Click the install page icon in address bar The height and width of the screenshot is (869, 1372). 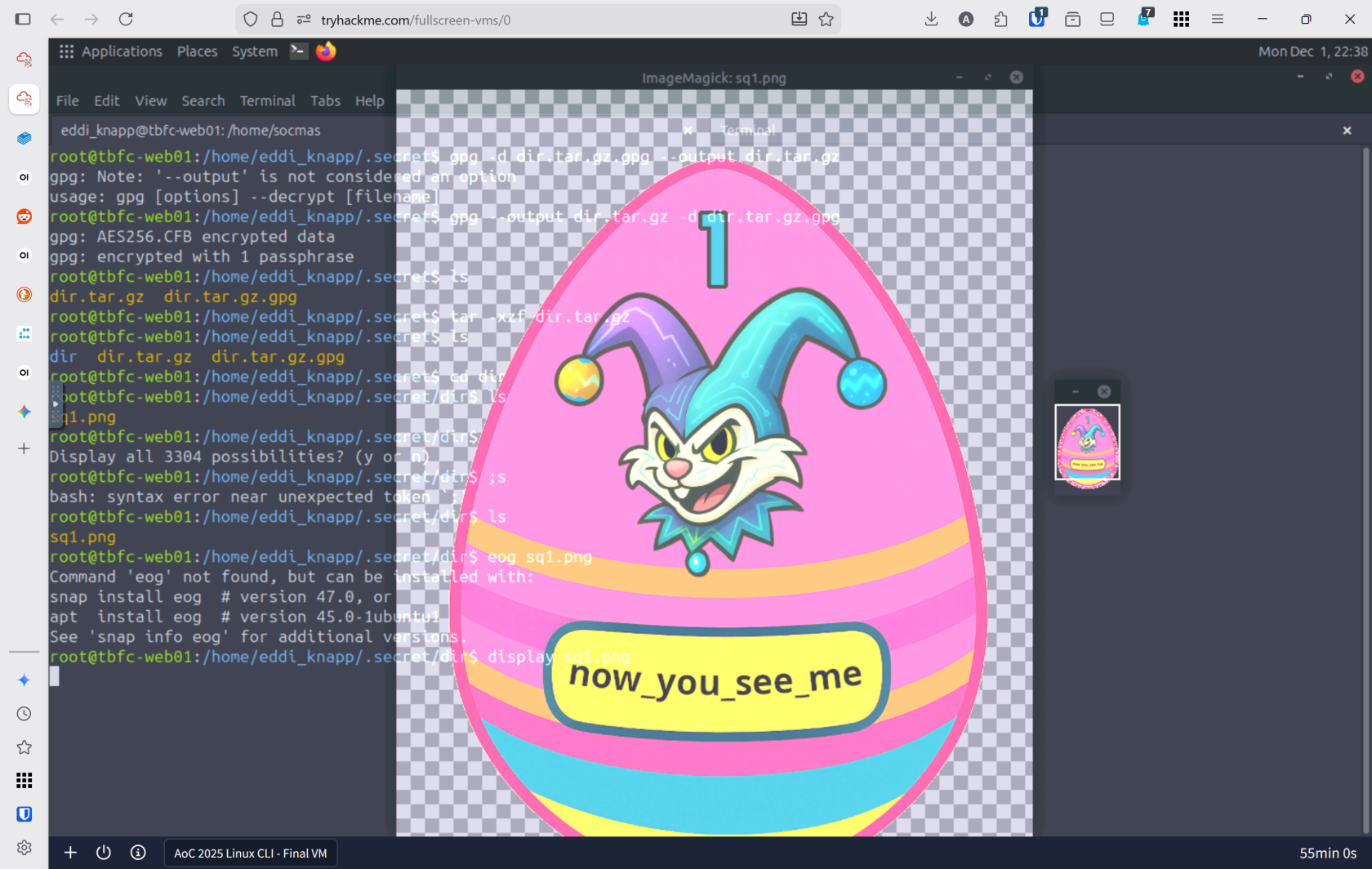tap(799, 20)
